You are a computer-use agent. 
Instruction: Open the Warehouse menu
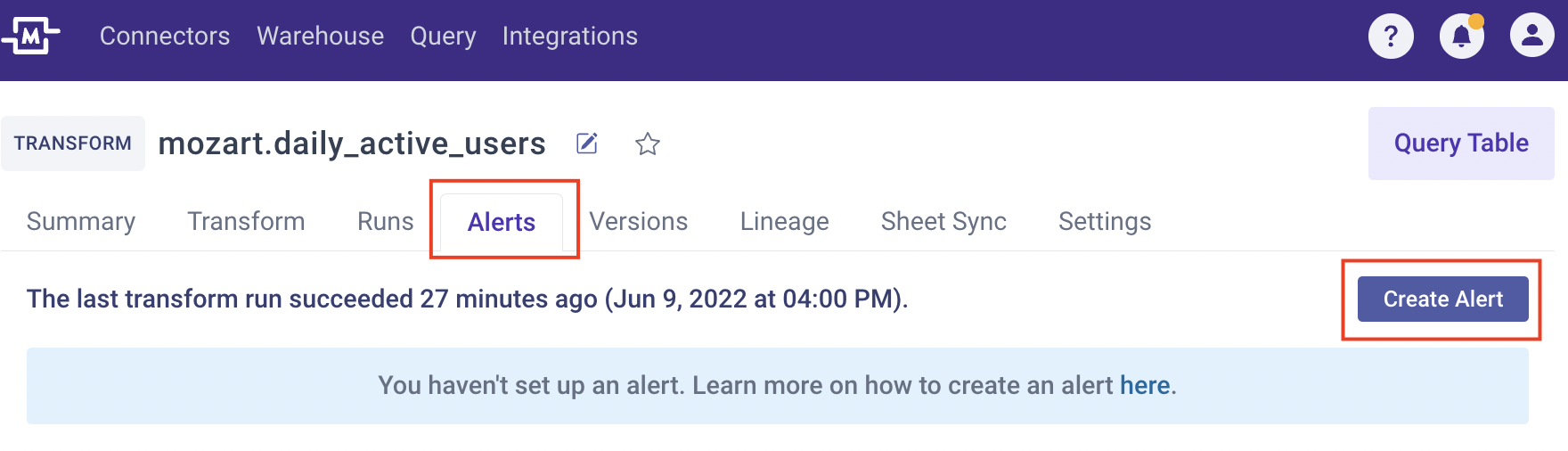pyautogui.click(x=321, y=36)
